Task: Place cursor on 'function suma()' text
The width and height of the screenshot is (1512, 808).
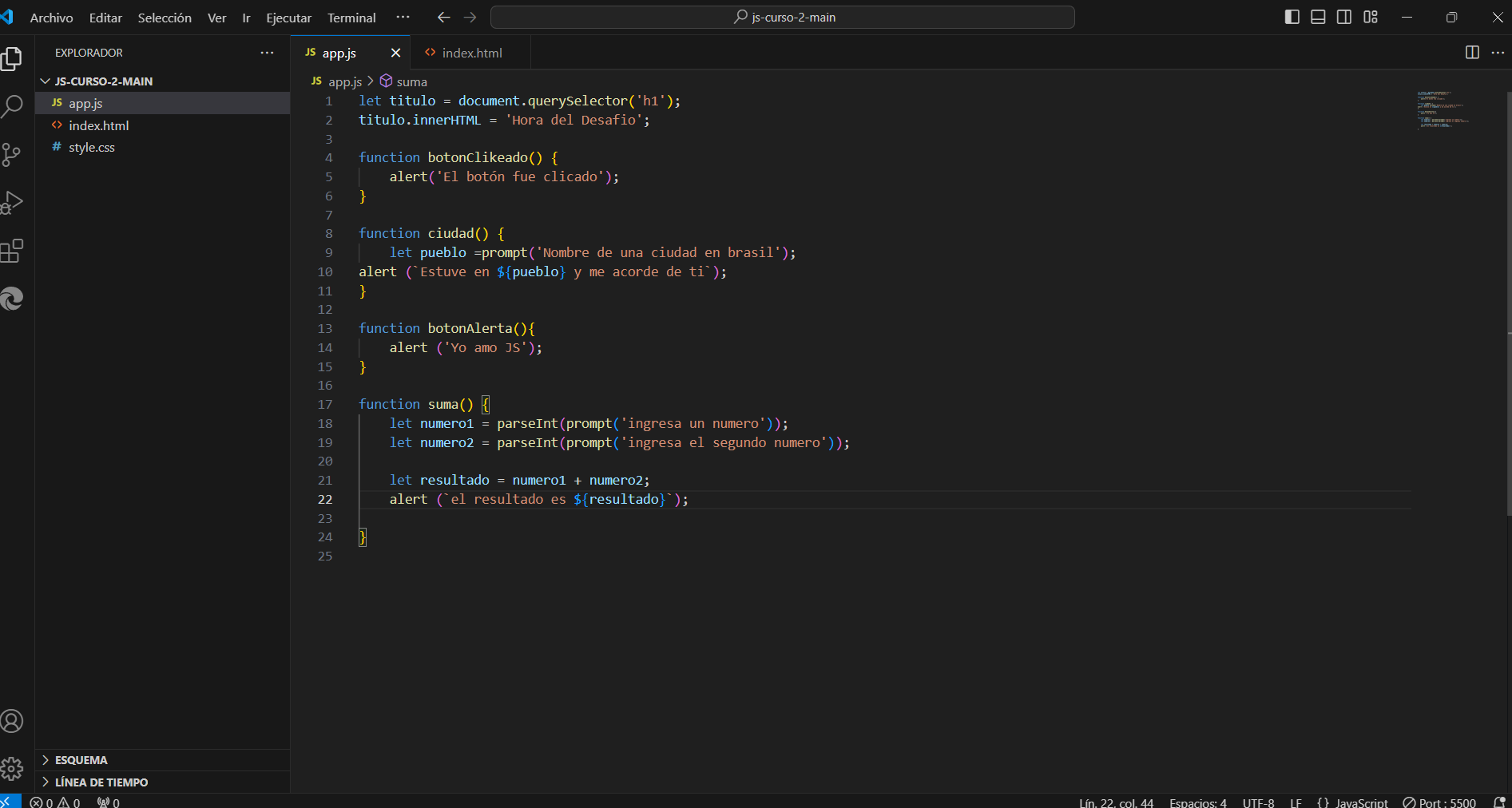Action: pos(416,404)
